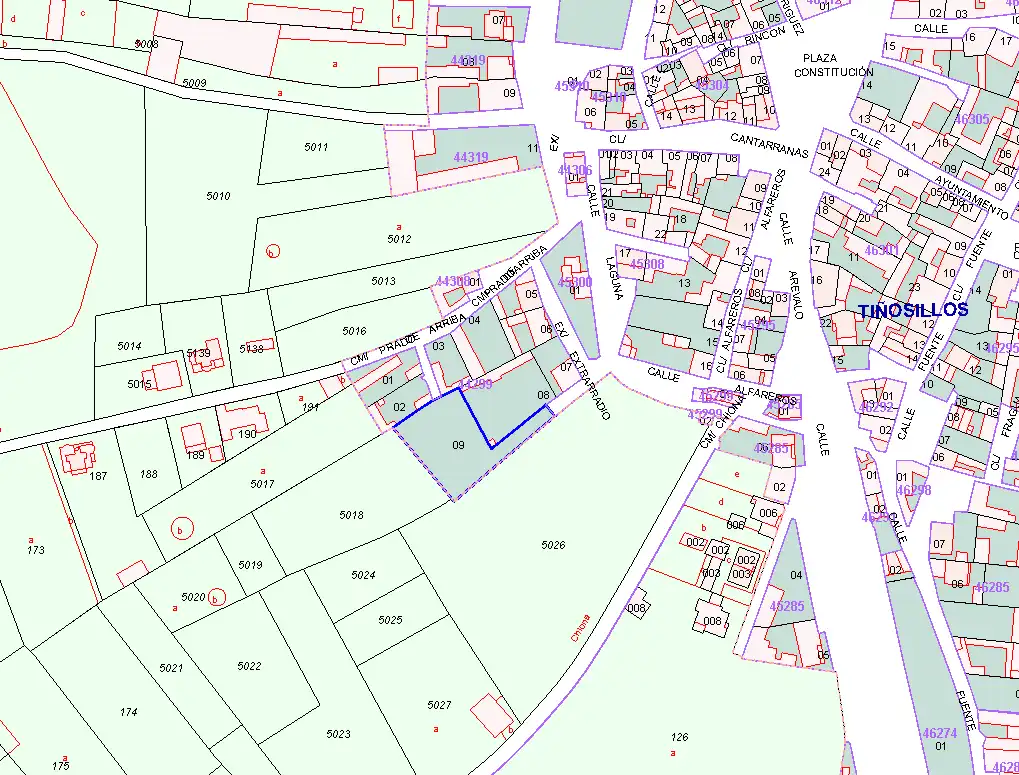
Task: Click the circled b in parcel 5012
Action: pyautogui.click(x=273, y=251)
